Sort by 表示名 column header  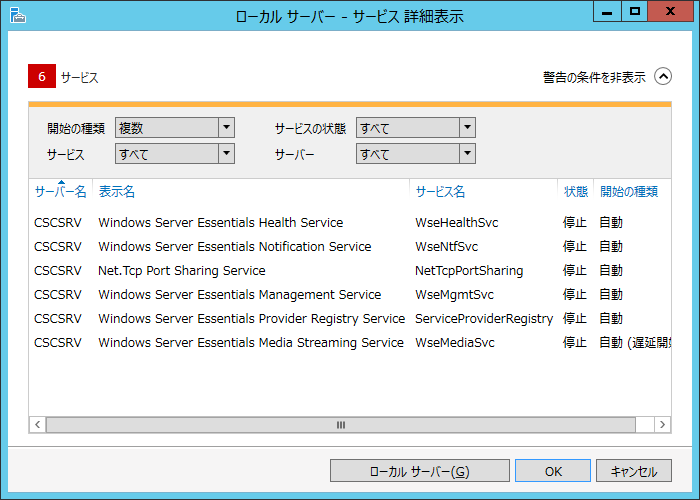117,192
